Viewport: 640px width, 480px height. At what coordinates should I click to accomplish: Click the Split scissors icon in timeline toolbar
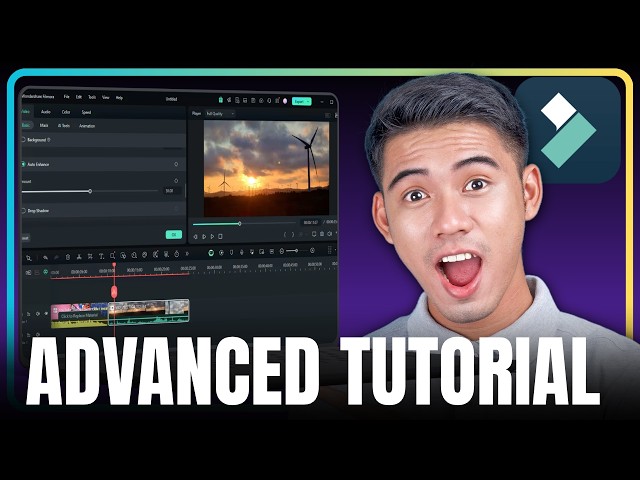point(79,256)
